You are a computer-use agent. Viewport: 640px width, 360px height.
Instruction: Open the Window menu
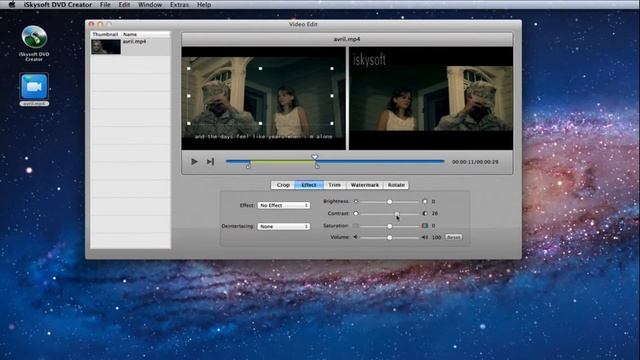pyautogui.click(x=150, y=5)
